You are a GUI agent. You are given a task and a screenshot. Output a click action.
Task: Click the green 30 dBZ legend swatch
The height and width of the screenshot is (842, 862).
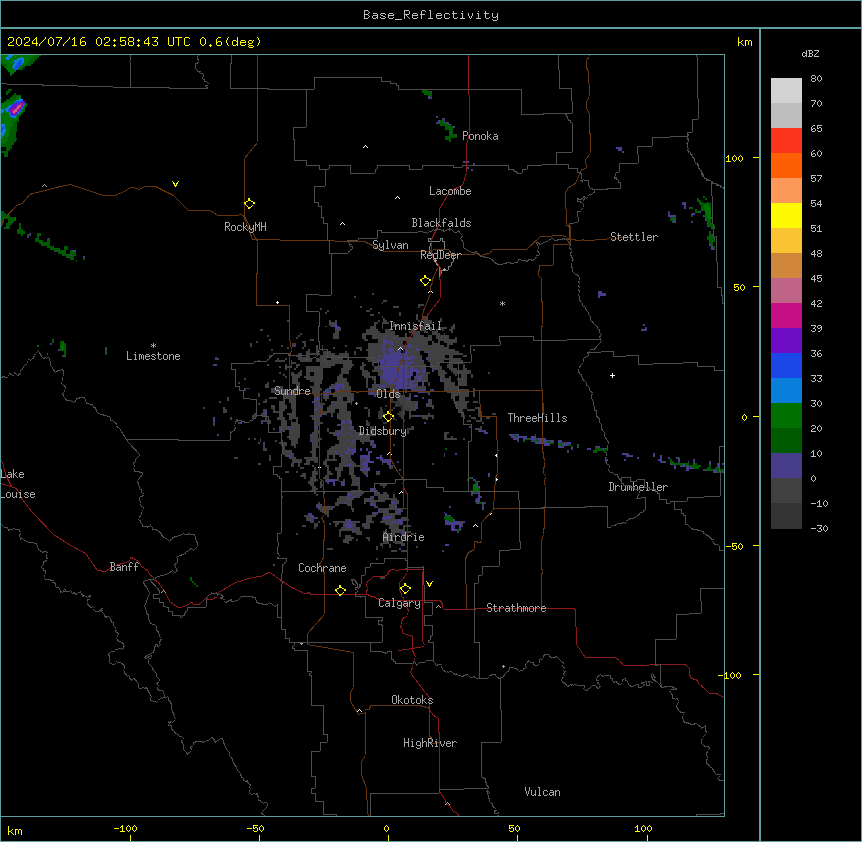coord(786,416)
